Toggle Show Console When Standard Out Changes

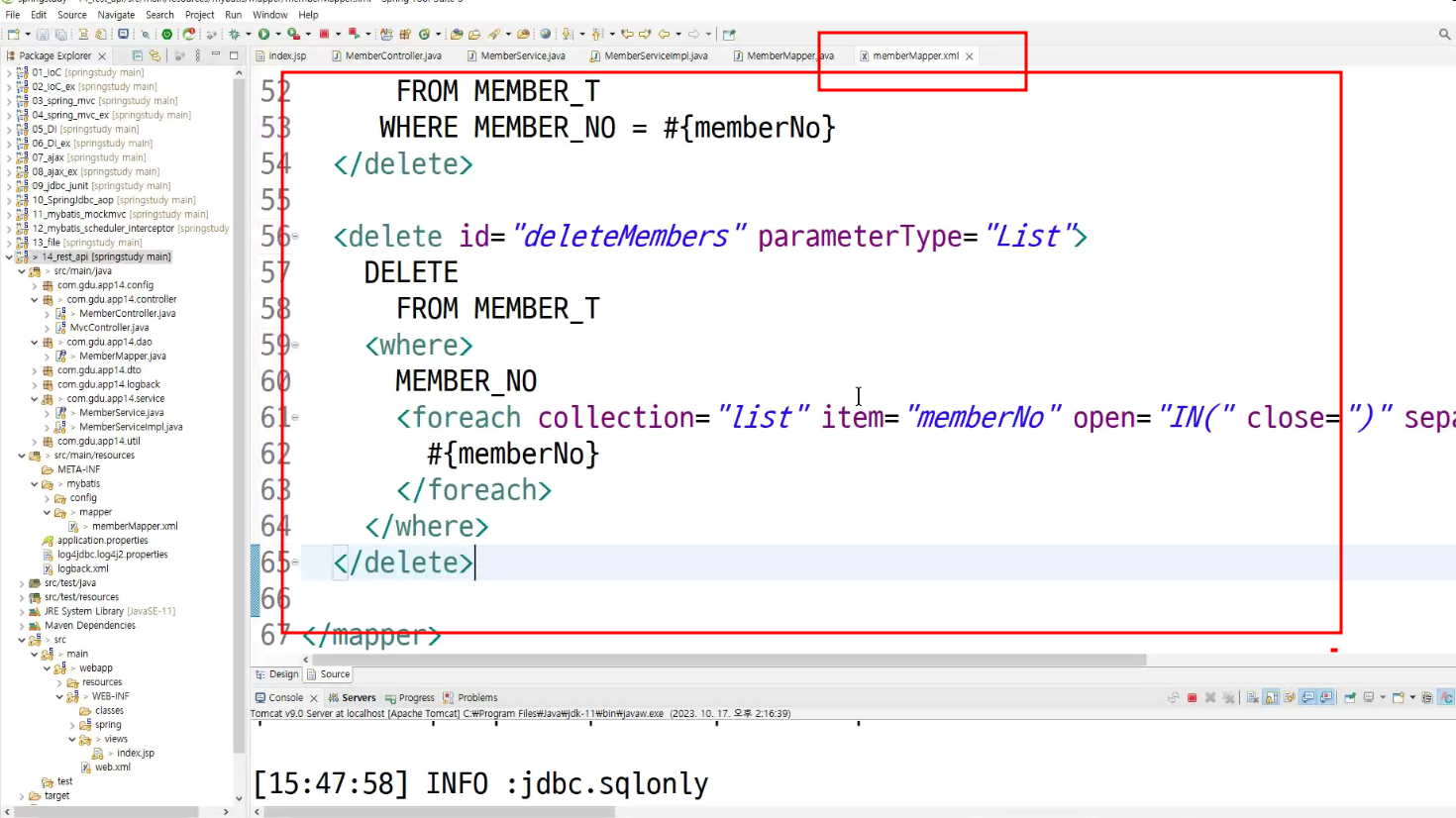(x=1308, y=697)
